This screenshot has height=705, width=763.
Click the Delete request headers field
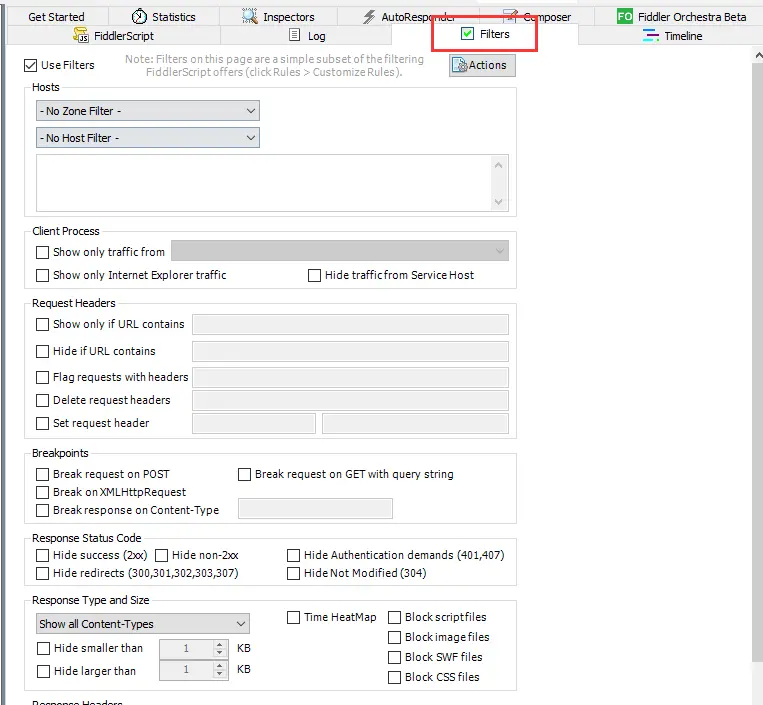click(350, 400)
